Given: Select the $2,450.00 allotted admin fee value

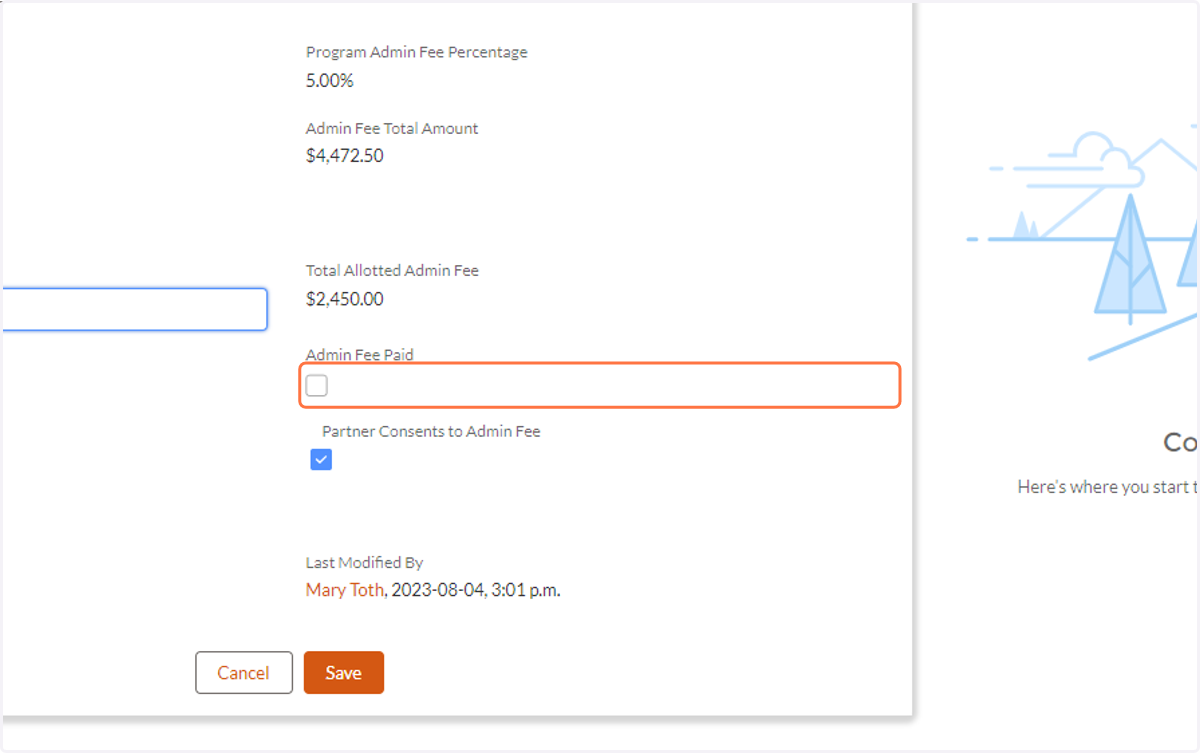Looking at the screenshot, I should point(345,299).
